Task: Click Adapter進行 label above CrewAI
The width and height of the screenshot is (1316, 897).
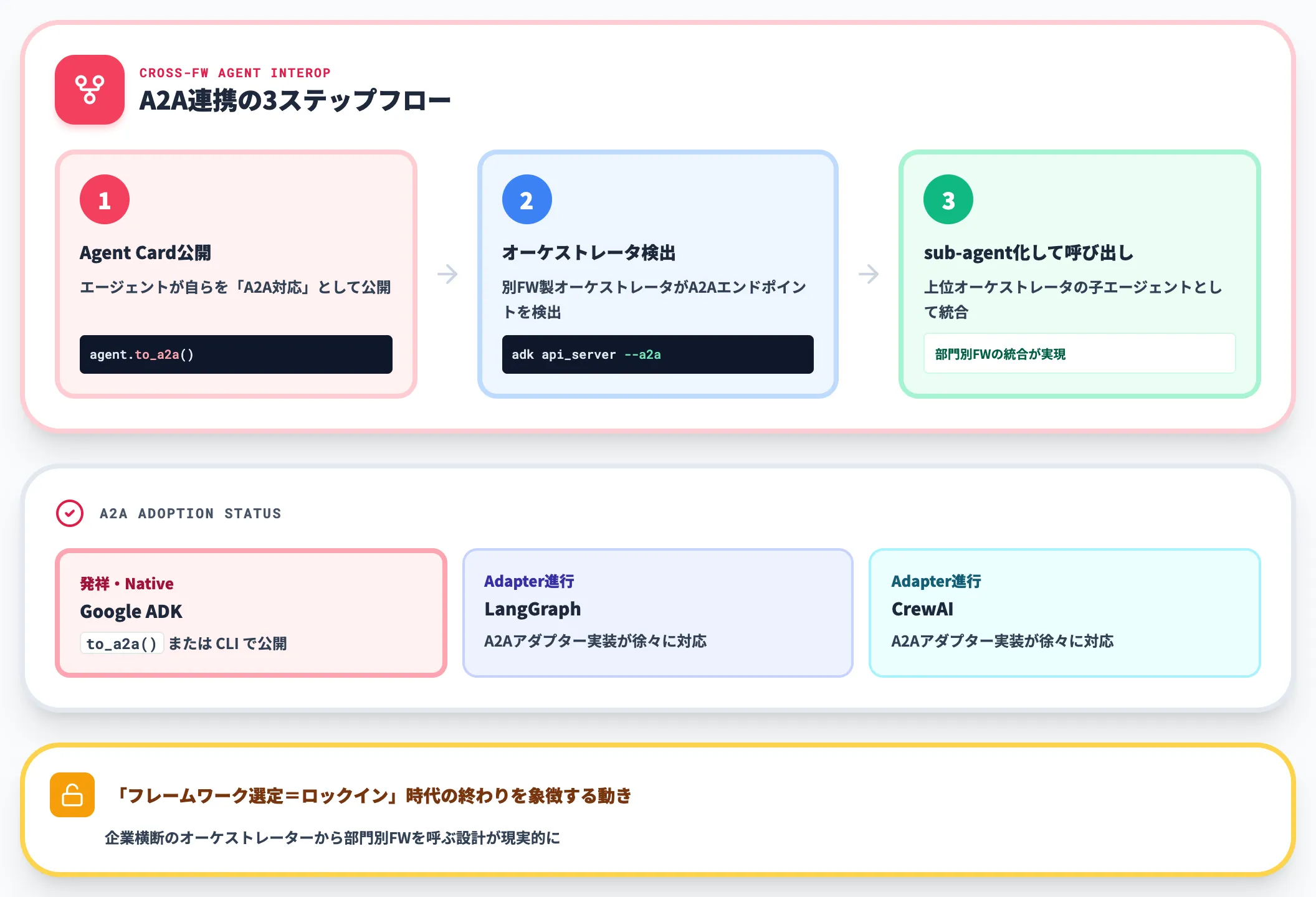Action: pyautogui.click(x=936, y=581)
